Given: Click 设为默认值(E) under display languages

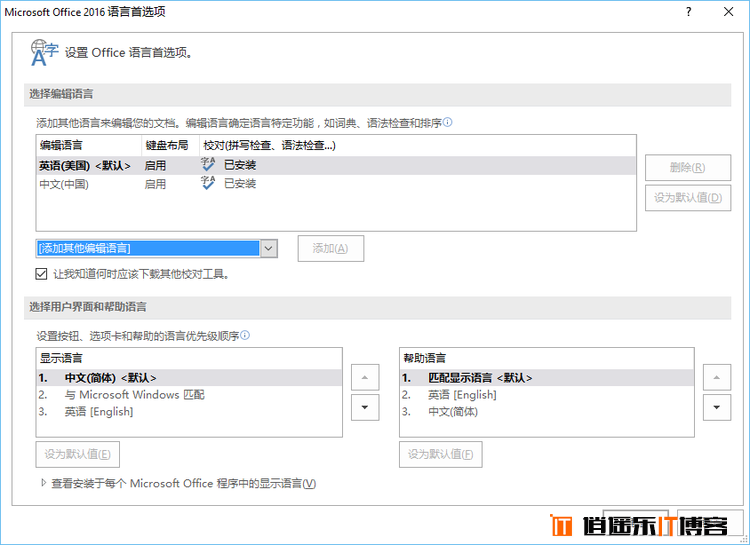Looking at the screenshot, I should 77,454.
